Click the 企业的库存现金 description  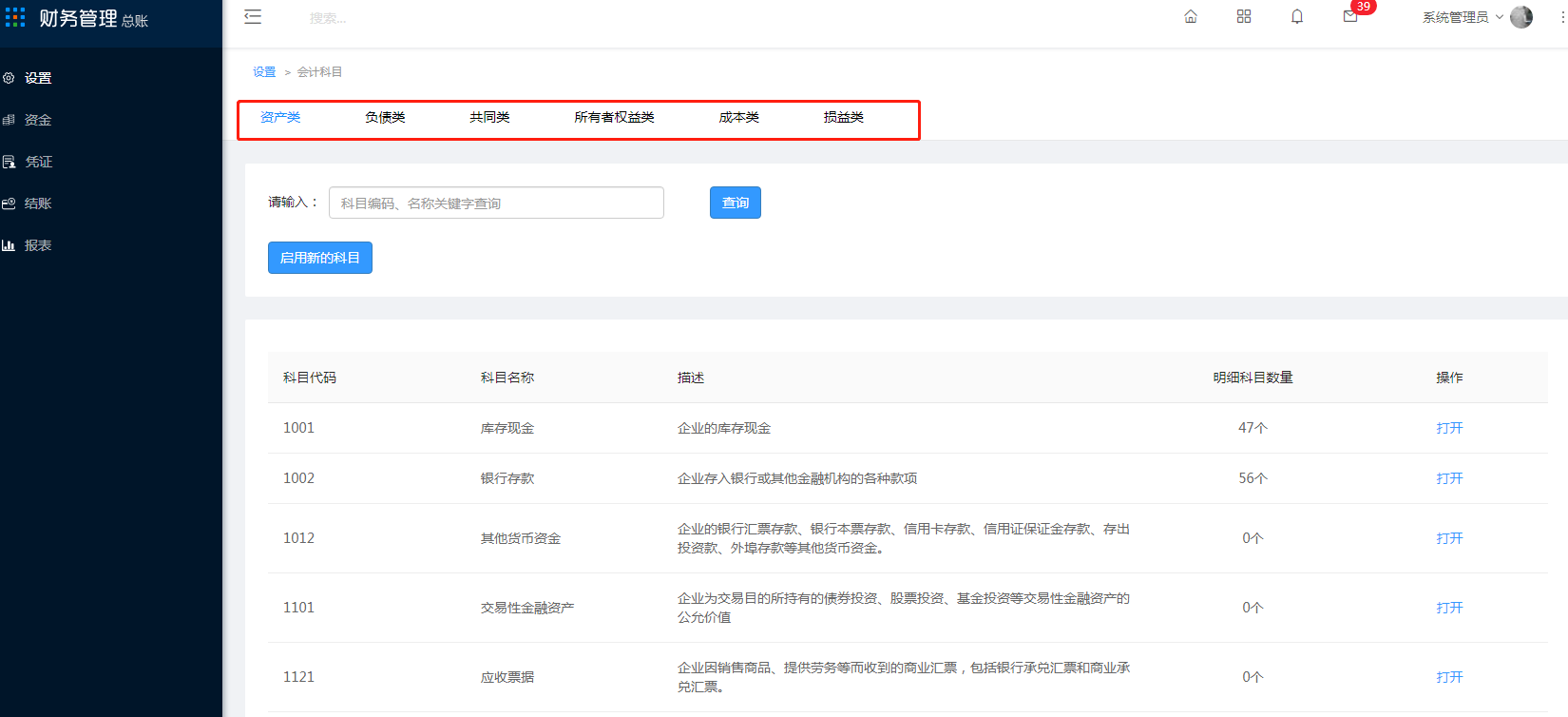pos(724,428)
